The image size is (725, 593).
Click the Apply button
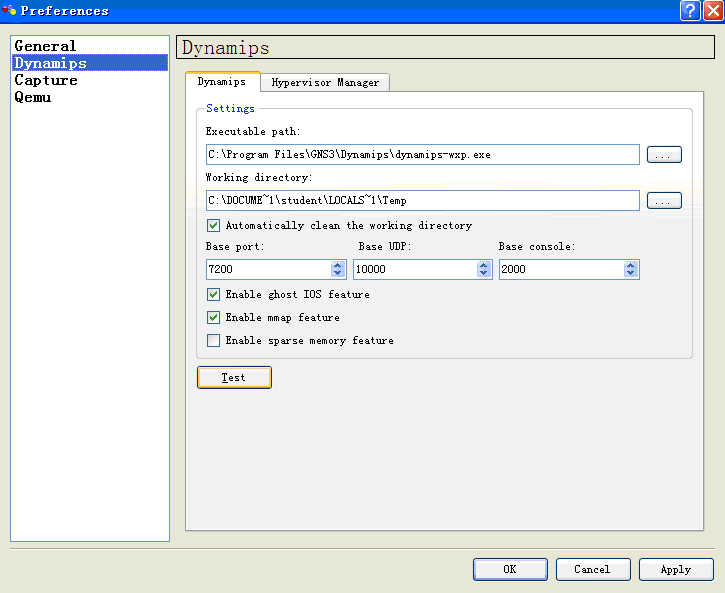pos(676,569)
